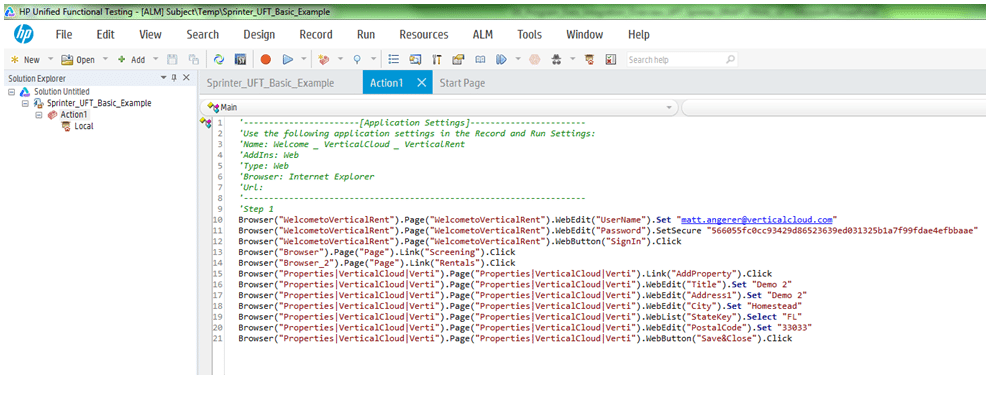Click the pink checkpoint icon in toolbar
The width and height of the screenshot is (986, 394).
coord(325,60)
